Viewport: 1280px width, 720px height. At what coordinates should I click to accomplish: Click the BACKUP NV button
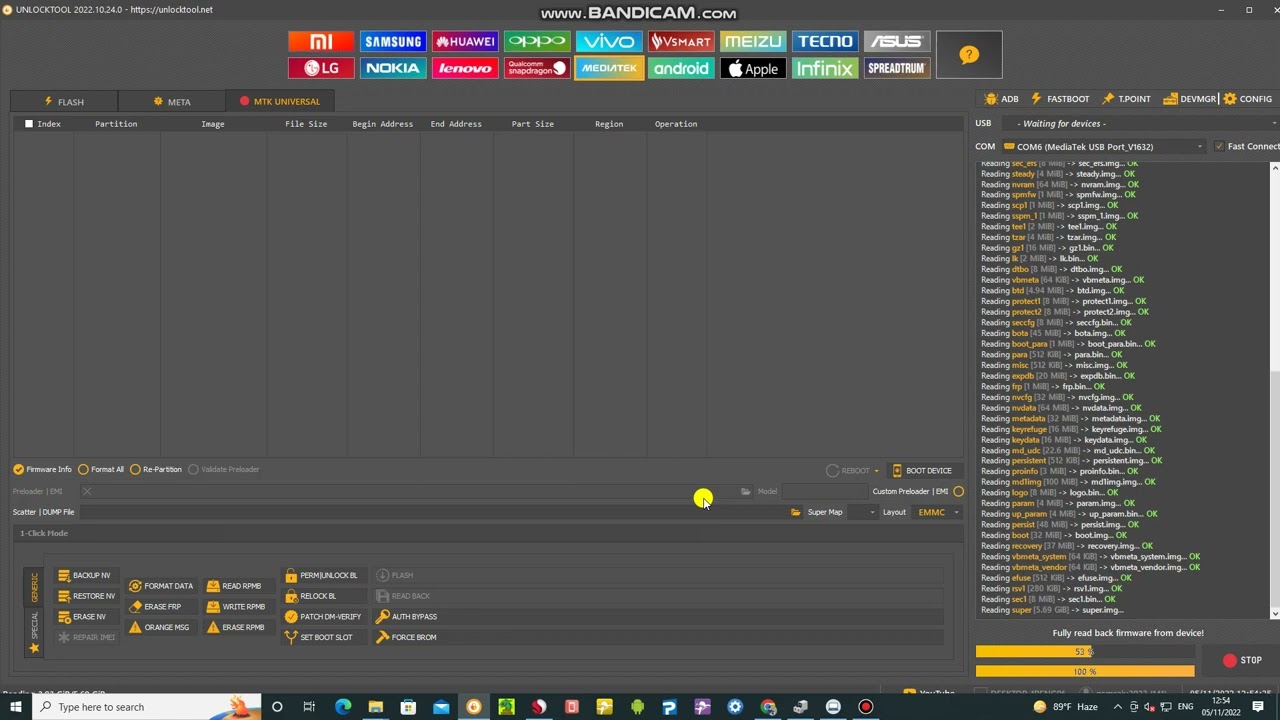coord(84,575)
